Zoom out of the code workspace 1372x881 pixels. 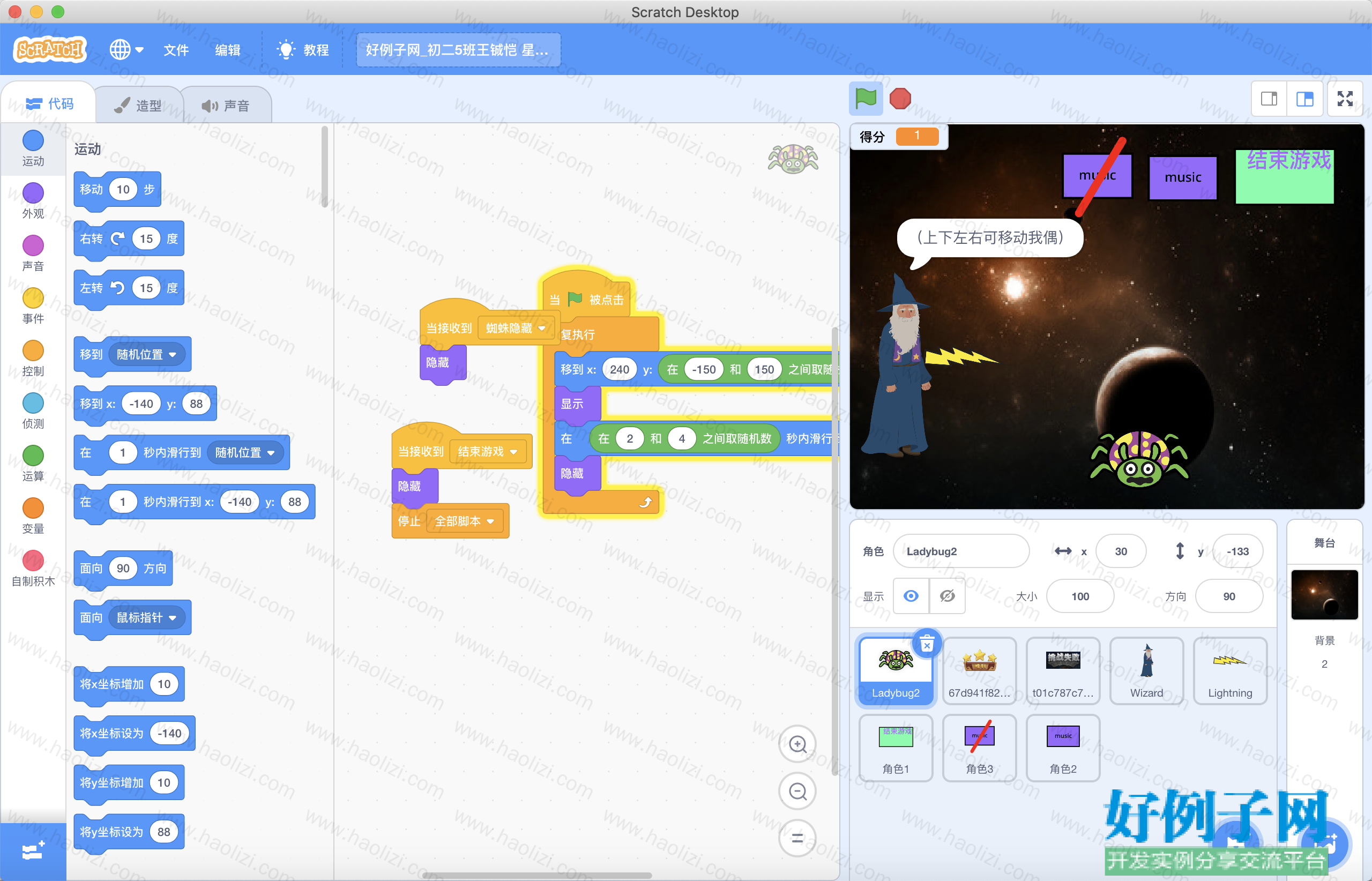click(x=797, y=791)
